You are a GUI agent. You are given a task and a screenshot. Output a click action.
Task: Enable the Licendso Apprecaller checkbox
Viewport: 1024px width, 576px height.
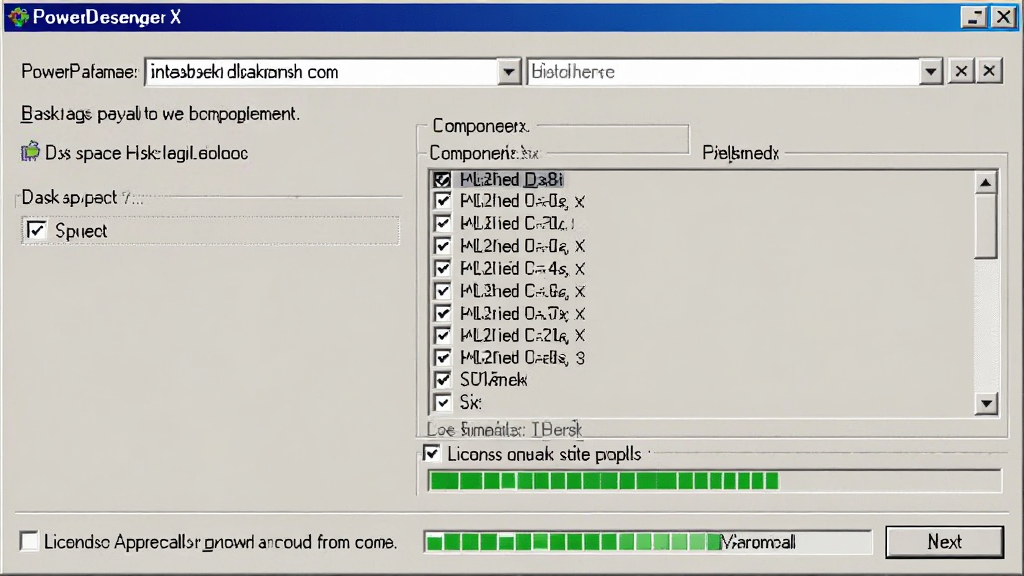click(29, 541)
